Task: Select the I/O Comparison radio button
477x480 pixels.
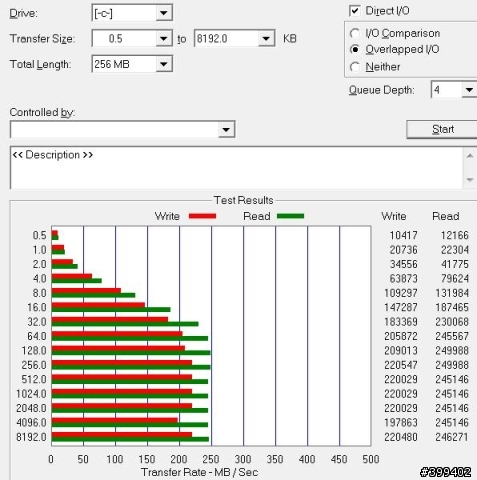Action: pos(355,33)
